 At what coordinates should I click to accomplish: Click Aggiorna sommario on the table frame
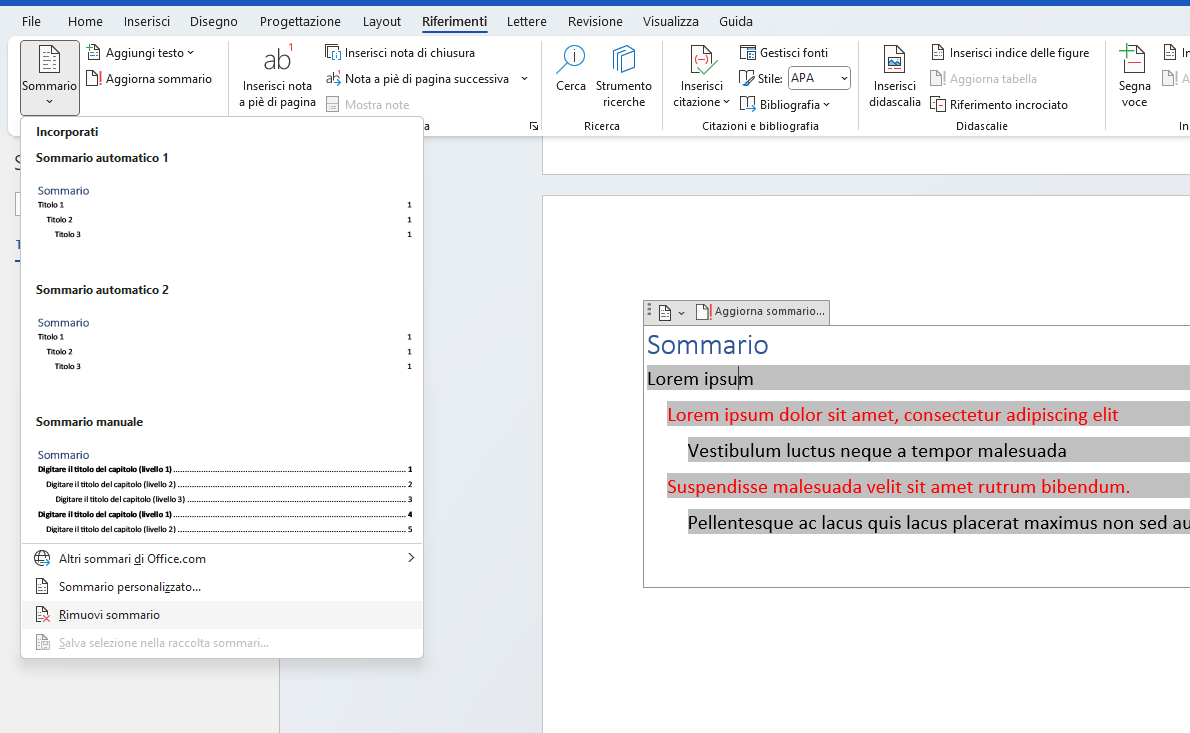[x=760, y=311]
